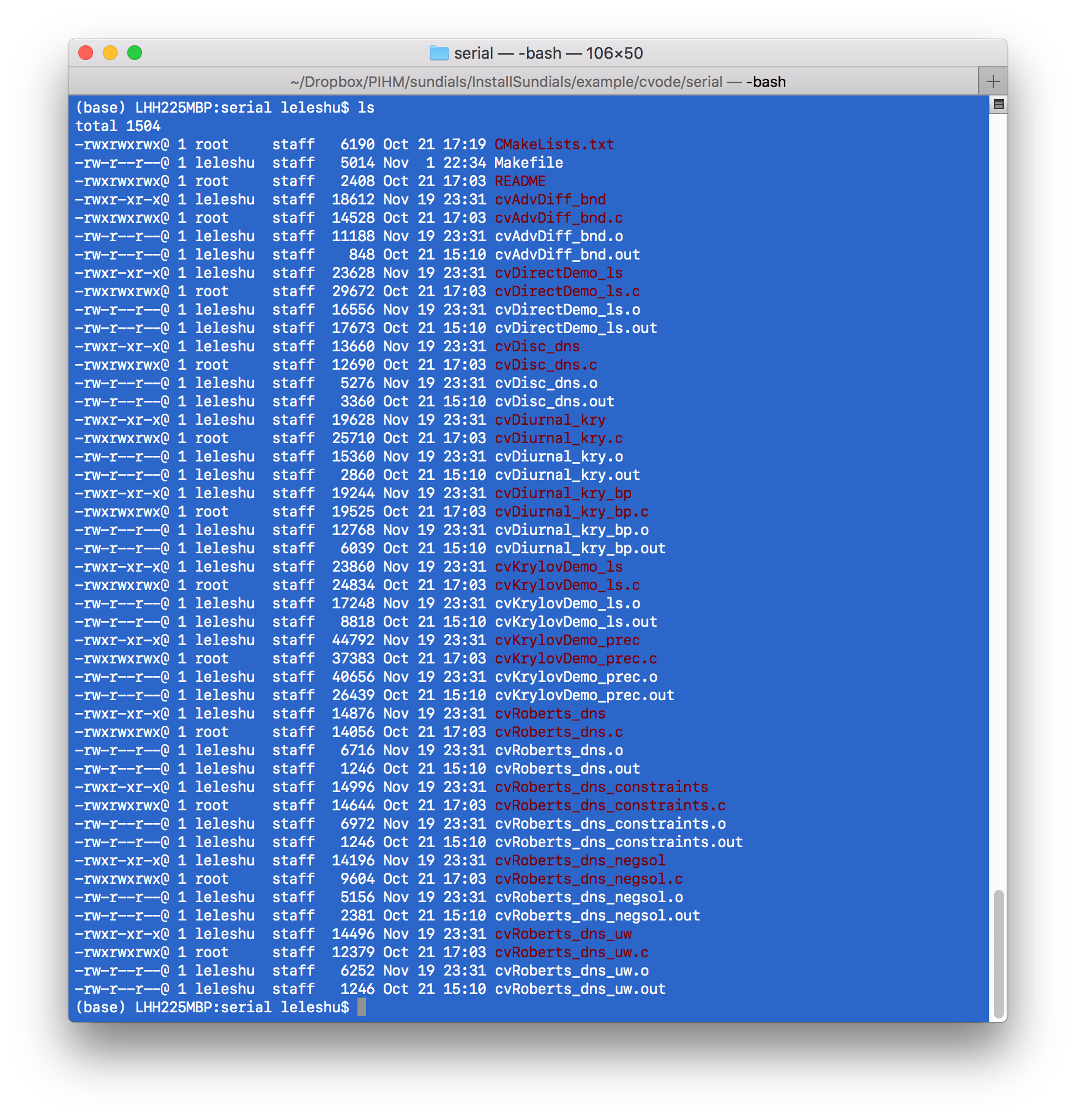Select the CMakeLists.txt filename
Viewport: 1076px width, 1120px height.
pyautogui.click(x=554, y=144)
